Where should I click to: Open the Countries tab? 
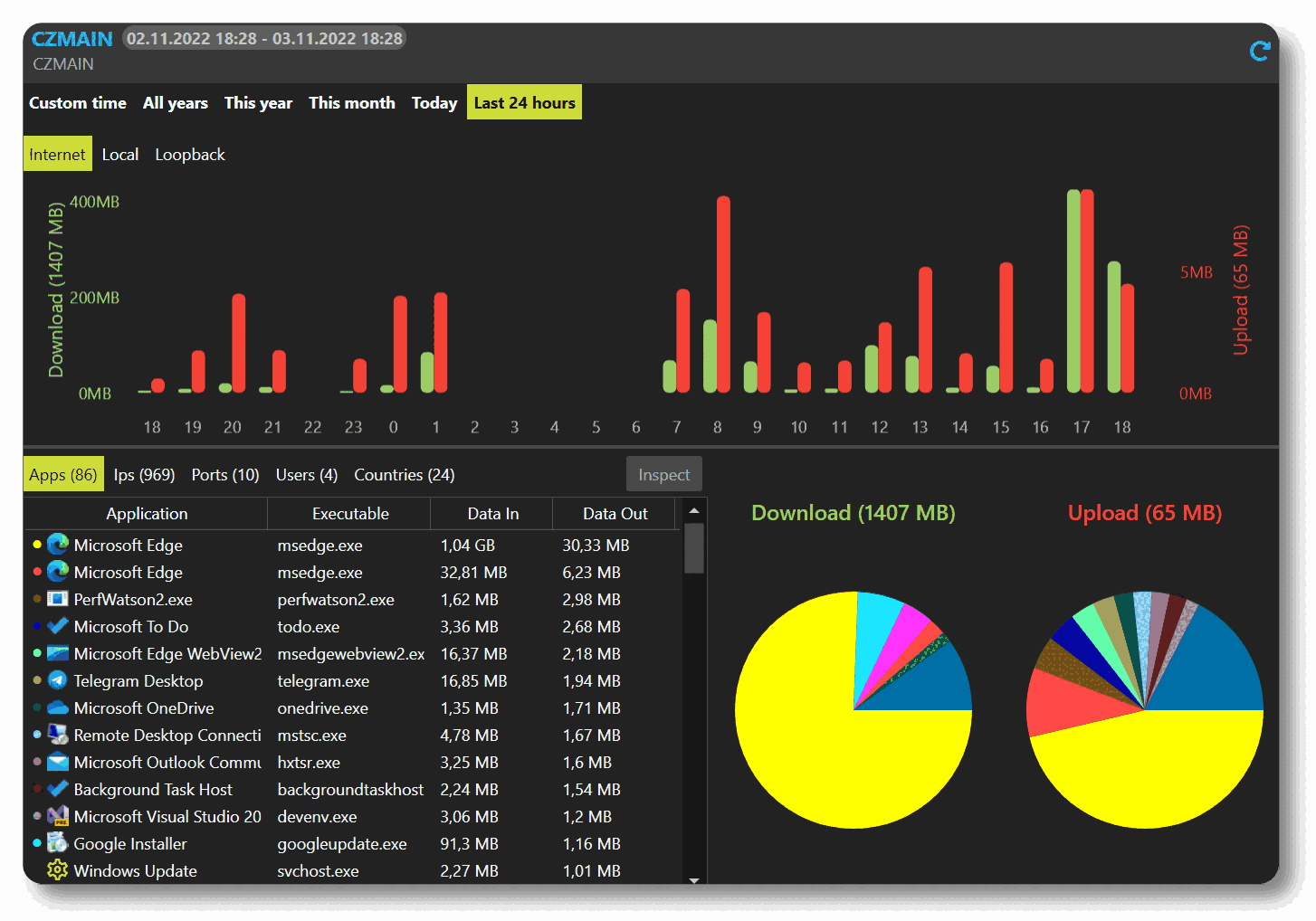(x=404, y=473)
